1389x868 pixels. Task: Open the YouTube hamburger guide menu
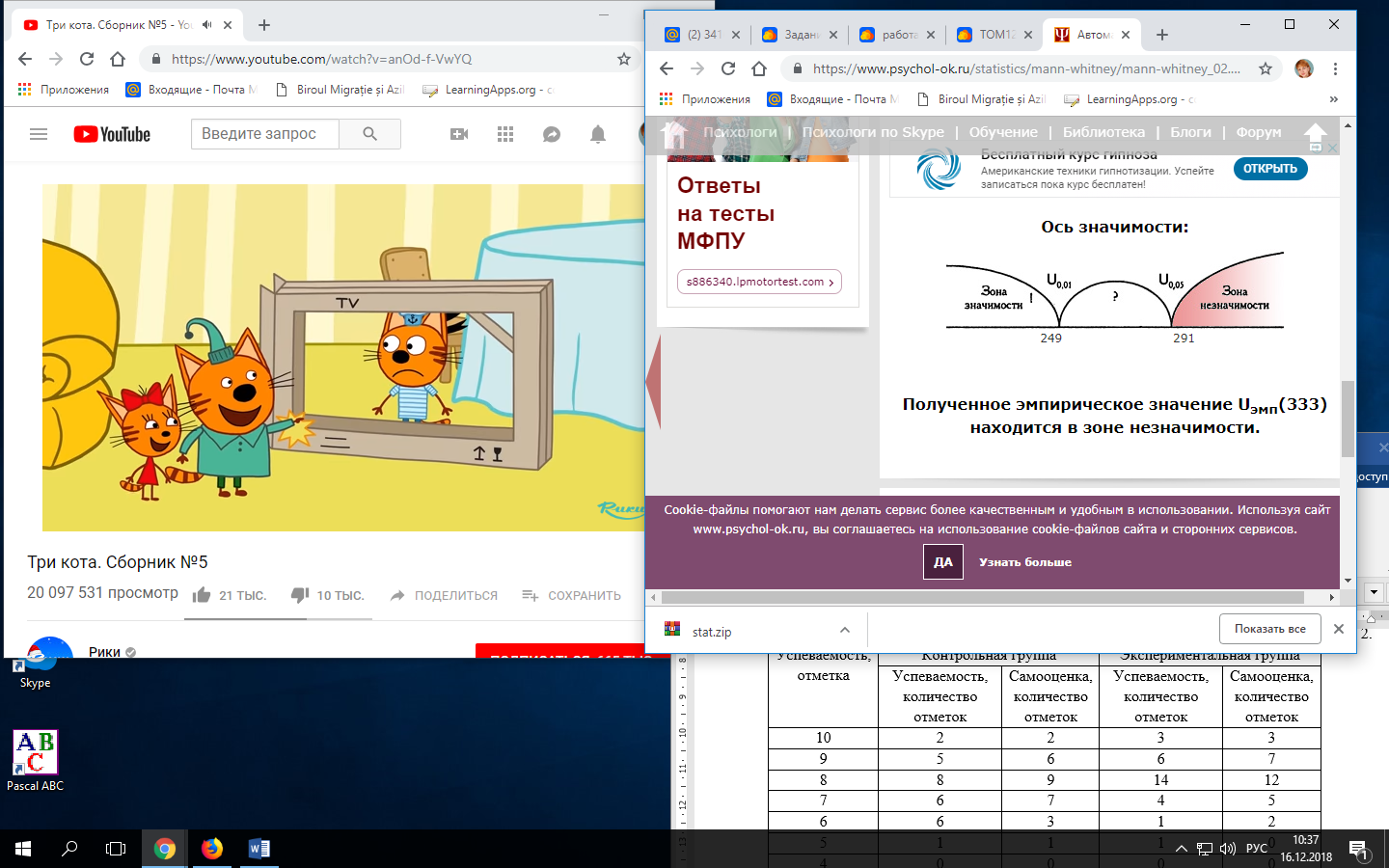click(39, 134)
